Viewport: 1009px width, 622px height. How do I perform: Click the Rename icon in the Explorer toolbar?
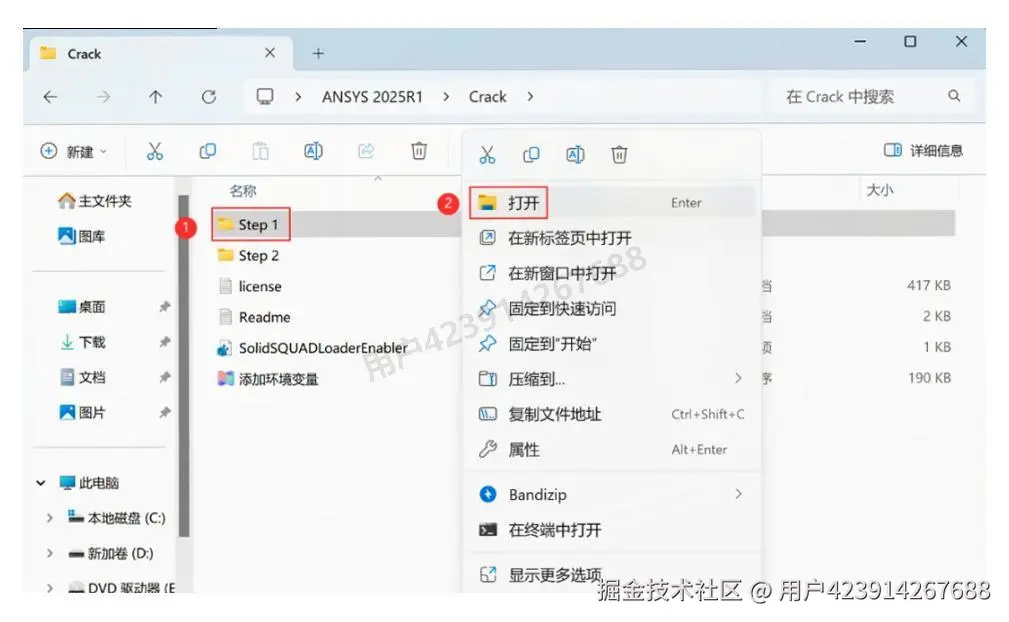click(x=313, y=151)
